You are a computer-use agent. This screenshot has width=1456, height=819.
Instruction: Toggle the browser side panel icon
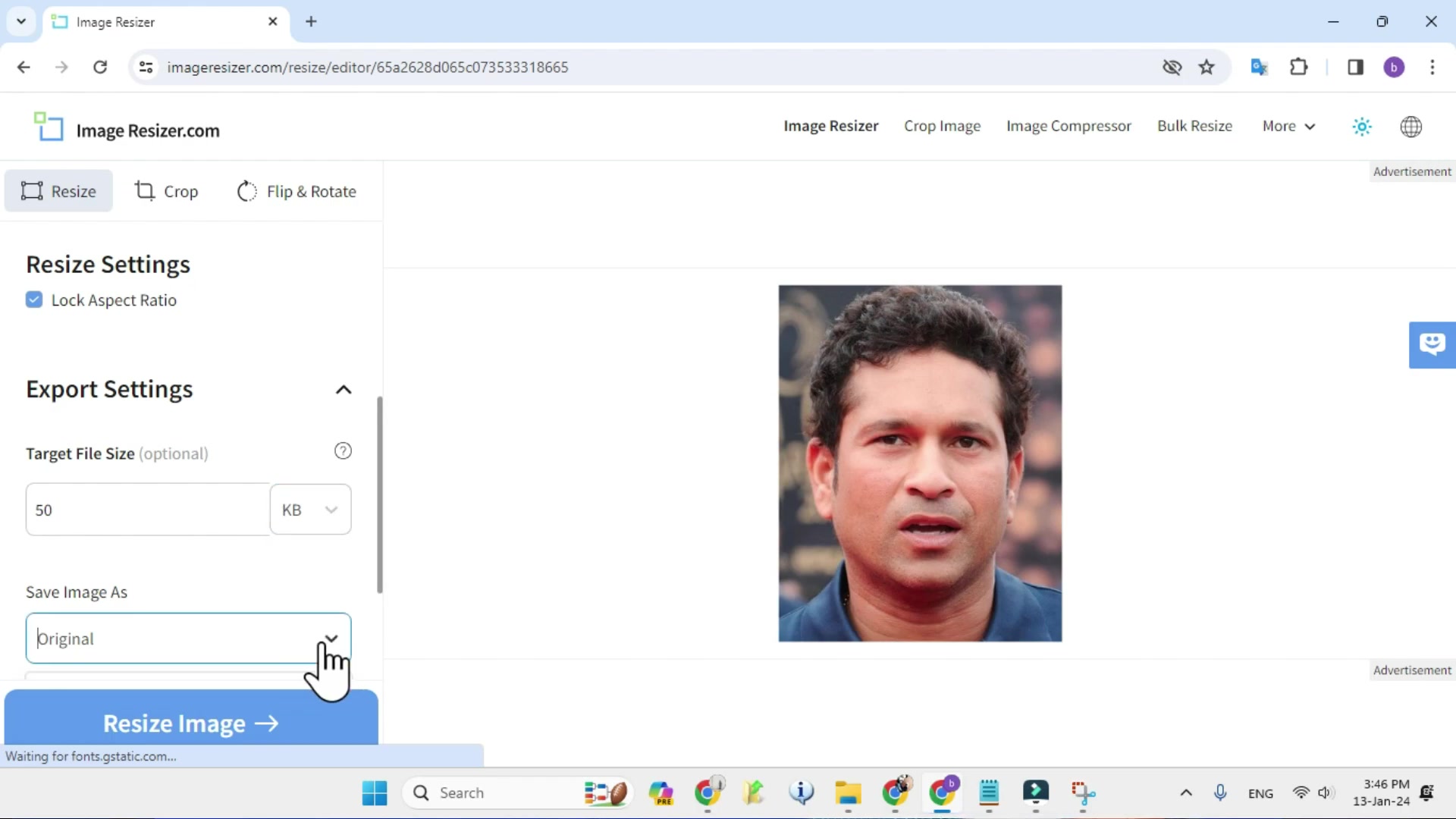pyautogui.click(x=1355, y=67)
